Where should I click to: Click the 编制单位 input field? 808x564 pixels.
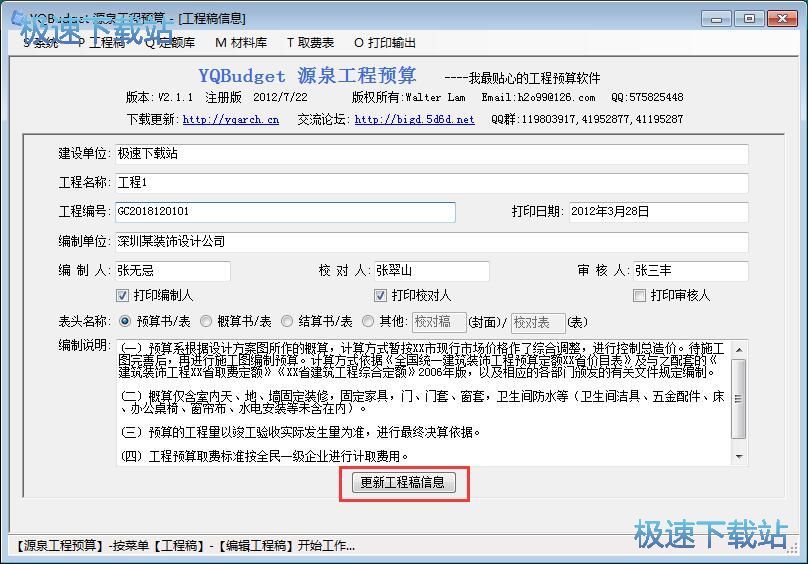(x=431, y=242)
